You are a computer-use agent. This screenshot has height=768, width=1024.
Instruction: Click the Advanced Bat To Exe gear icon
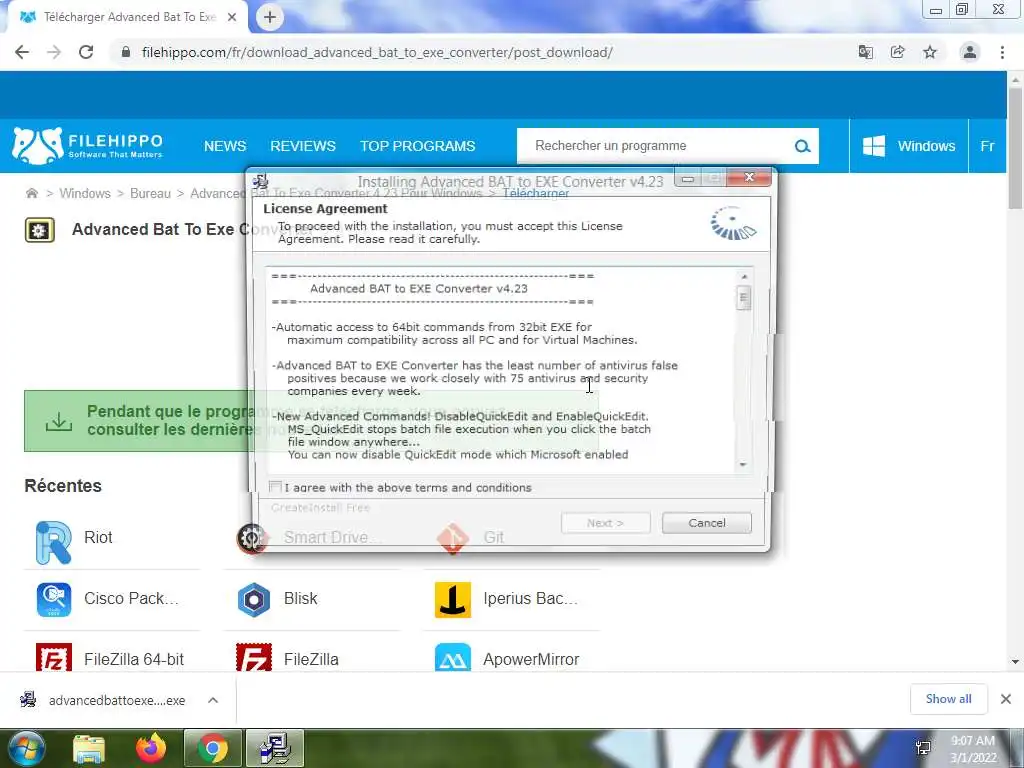point(40,231)
